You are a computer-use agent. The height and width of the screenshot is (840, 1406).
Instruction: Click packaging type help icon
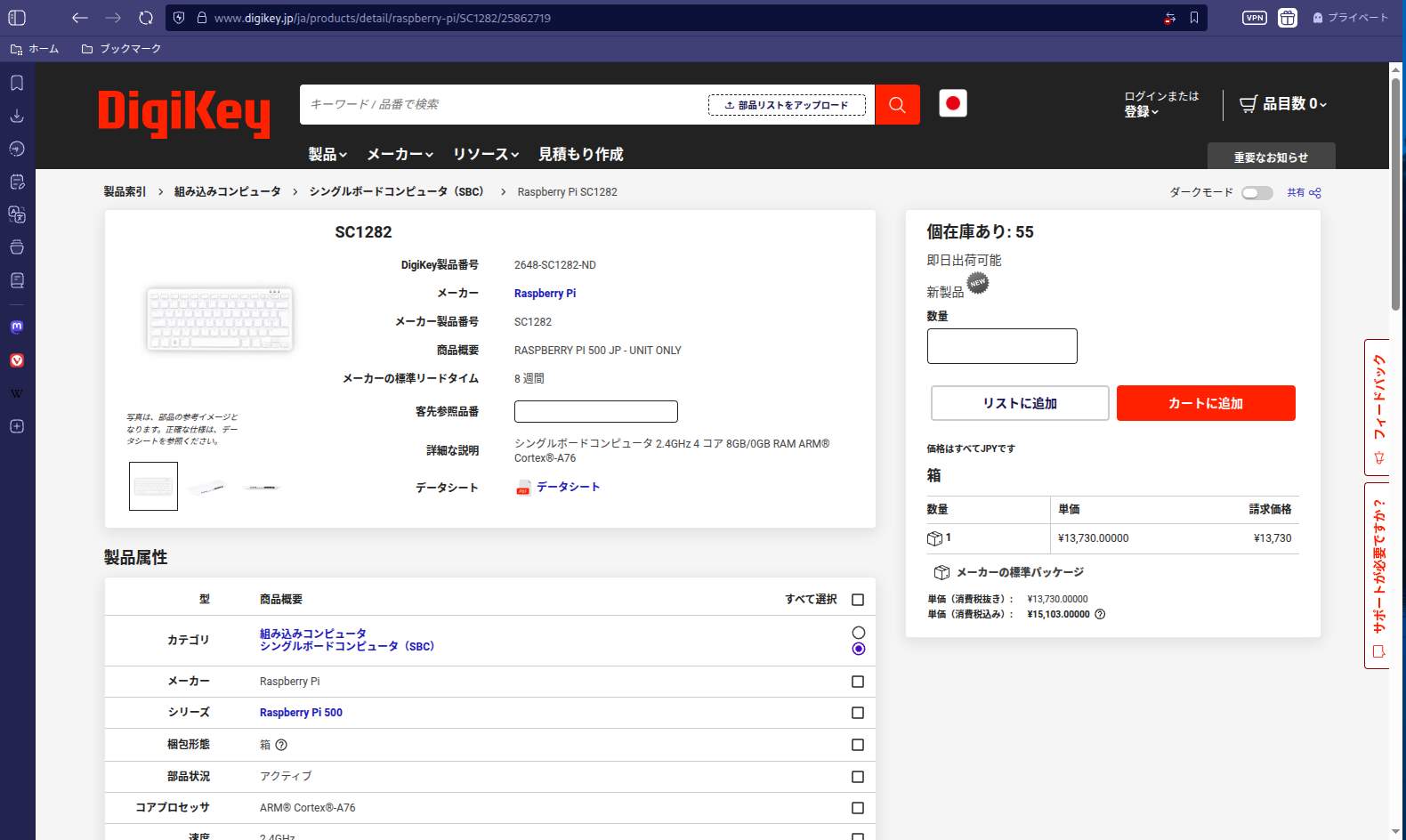(x=281, y=745)
